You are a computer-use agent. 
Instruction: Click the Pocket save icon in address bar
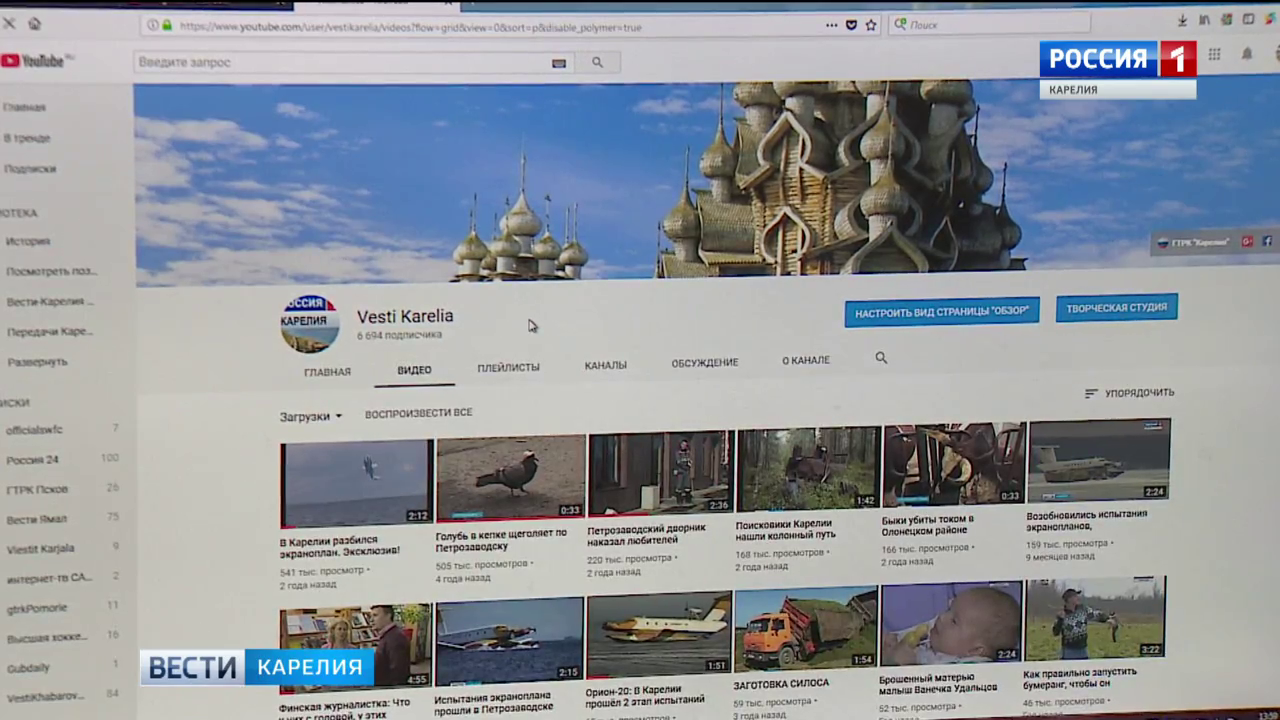852,25
